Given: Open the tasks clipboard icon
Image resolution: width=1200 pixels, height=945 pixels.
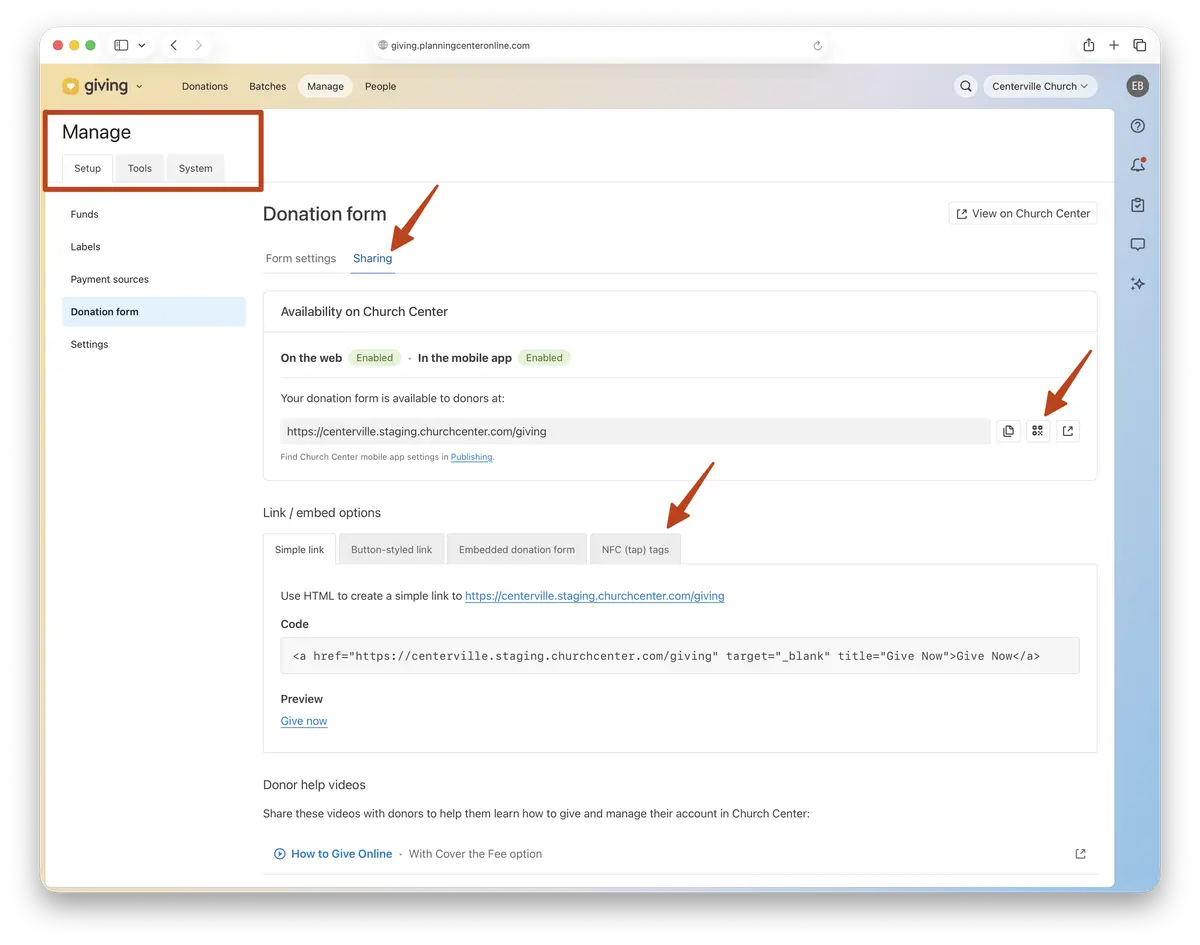Looking at the screenshot, I should [x=1138, y=205].
